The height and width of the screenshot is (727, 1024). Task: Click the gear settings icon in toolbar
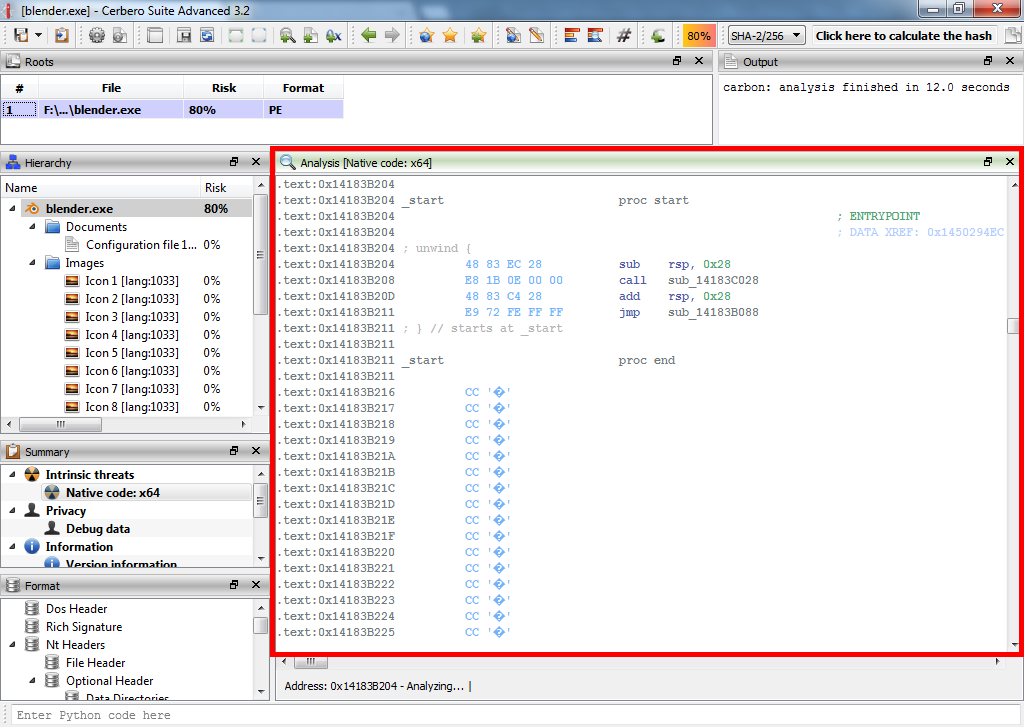97,35
